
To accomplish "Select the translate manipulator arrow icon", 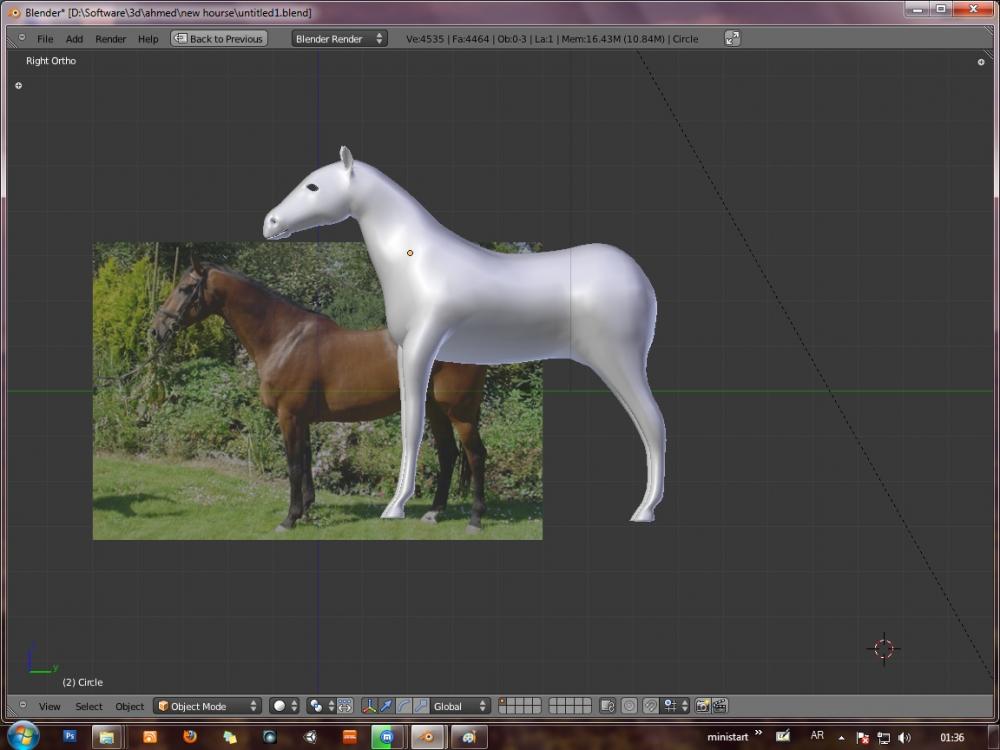I will pyautogui.click(x=386, y=706).
